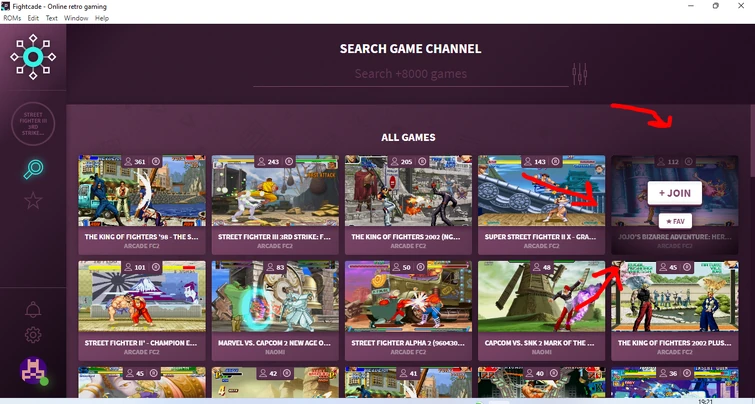The image size is (755, 404).
Task: Click the person icon showing 361 players
Action: [x=129, y=162]
